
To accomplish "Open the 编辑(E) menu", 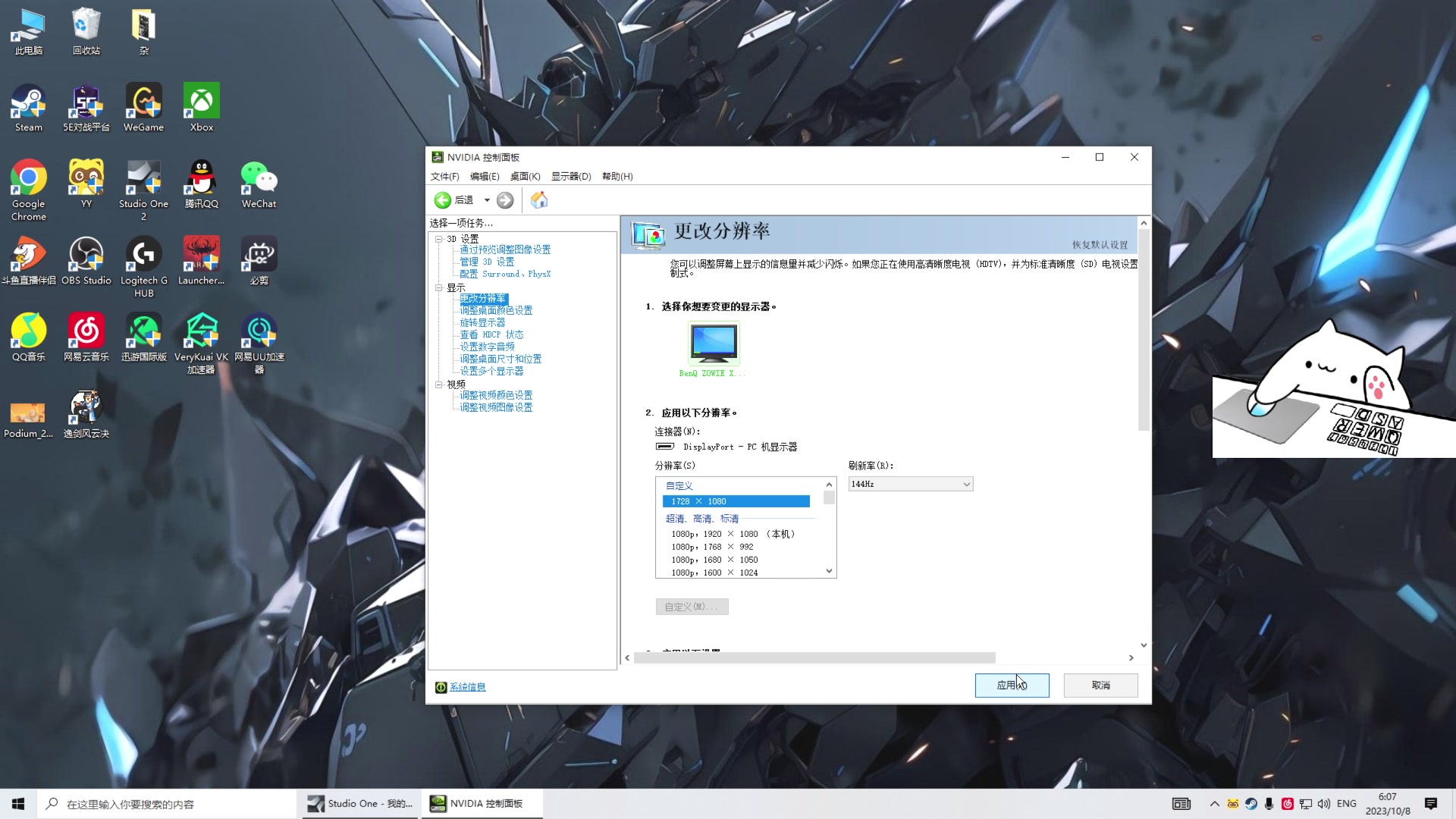I will click(485, 177).
